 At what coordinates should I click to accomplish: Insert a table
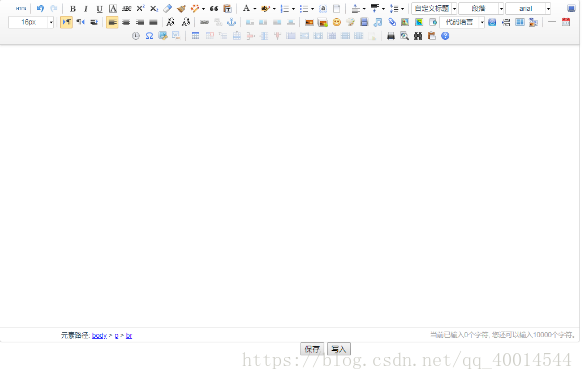(x=196, y=36)
